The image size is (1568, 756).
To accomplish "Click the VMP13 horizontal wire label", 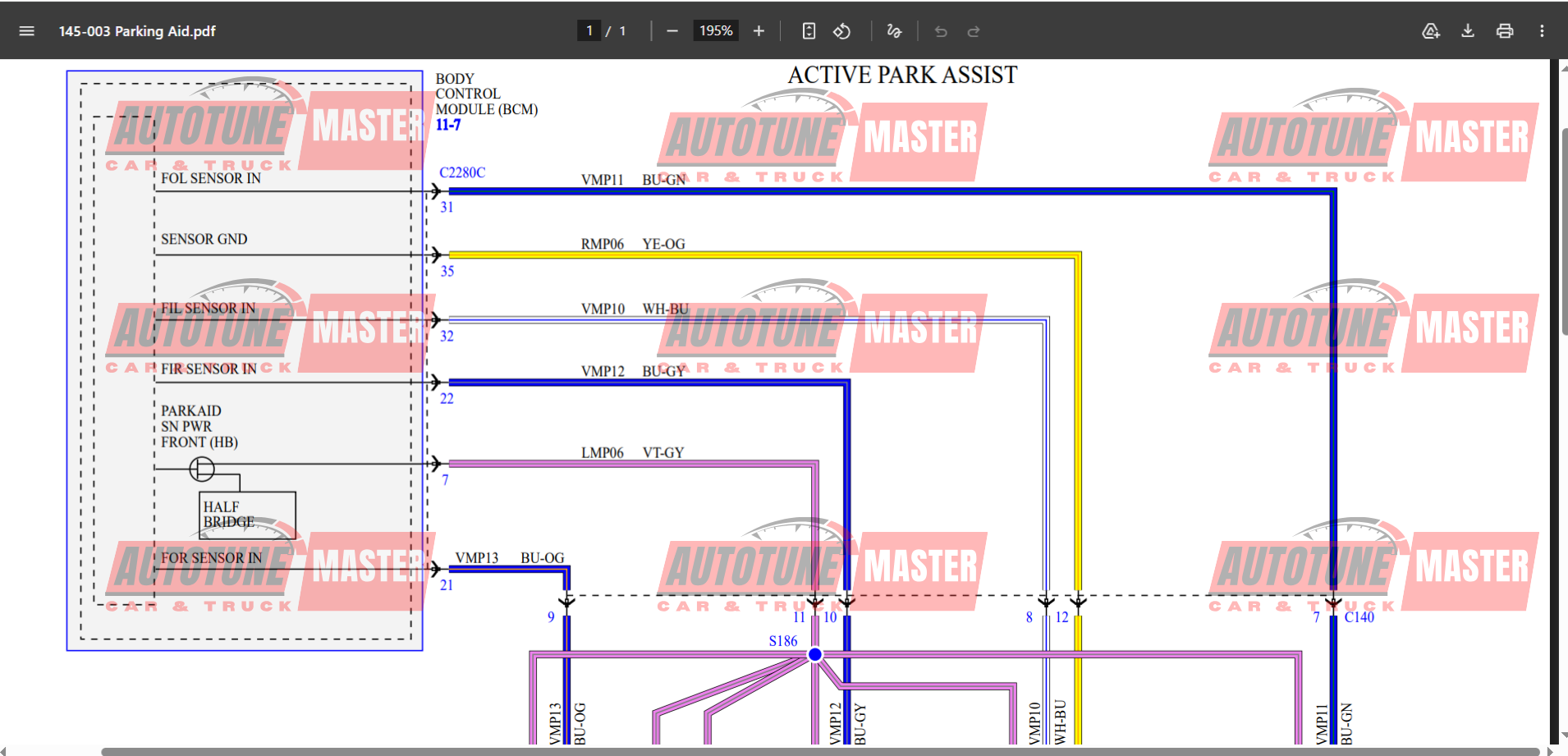I will 477,557.
